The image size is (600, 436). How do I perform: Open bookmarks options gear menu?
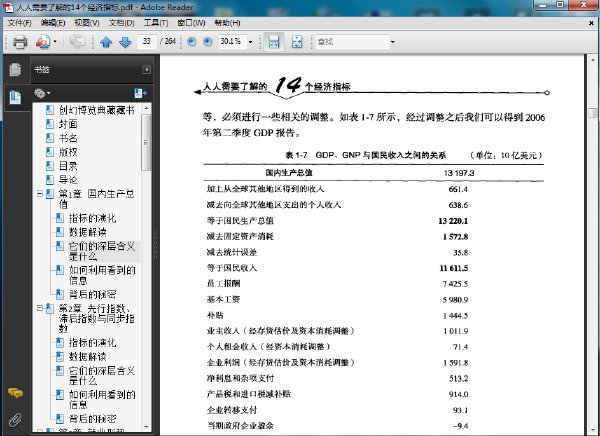click(x=42, y=93)
